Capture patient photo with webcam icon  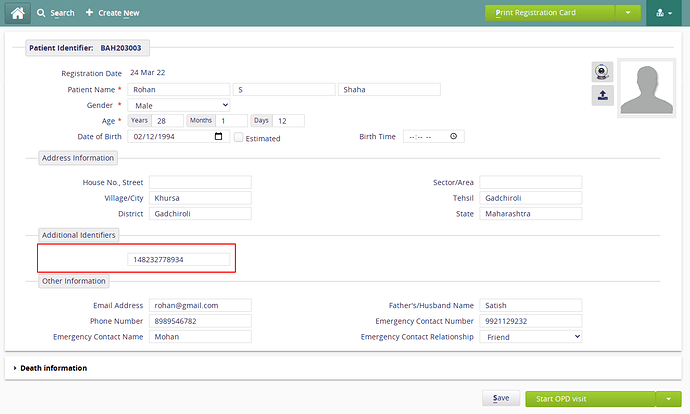[602, 72]
